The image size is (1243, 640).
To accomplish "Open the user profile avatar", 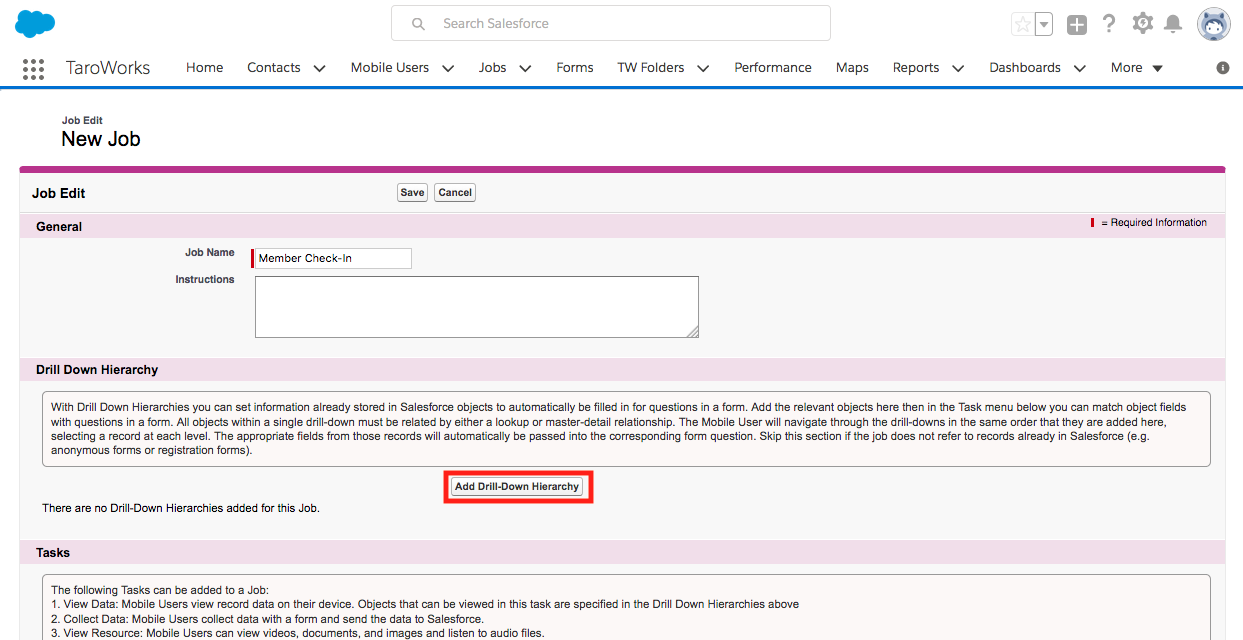I will coord(1213,24).
